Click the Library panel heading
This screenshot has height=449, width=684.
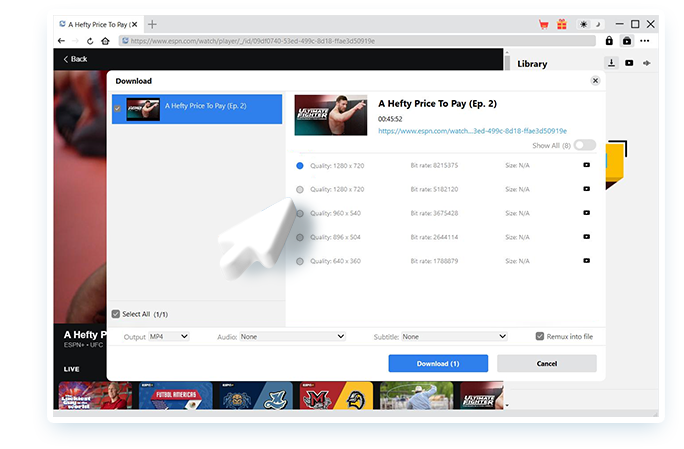coord(532,64)
